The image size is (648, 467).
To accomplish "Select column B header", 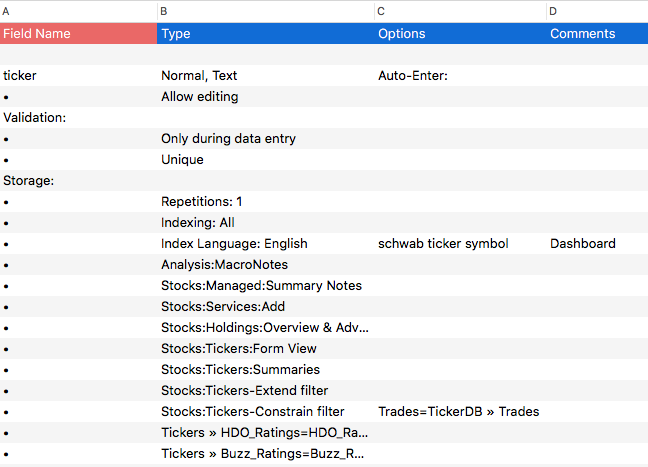I will 266,12.
